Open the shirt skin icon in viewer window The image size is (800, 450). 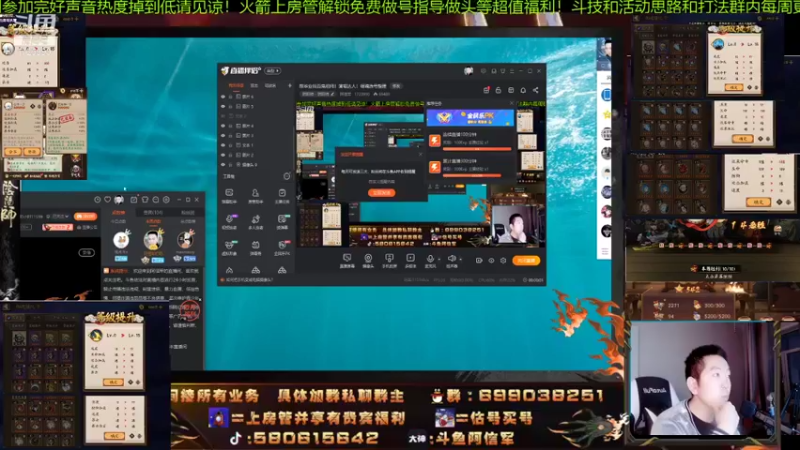(x=144, y=199)
